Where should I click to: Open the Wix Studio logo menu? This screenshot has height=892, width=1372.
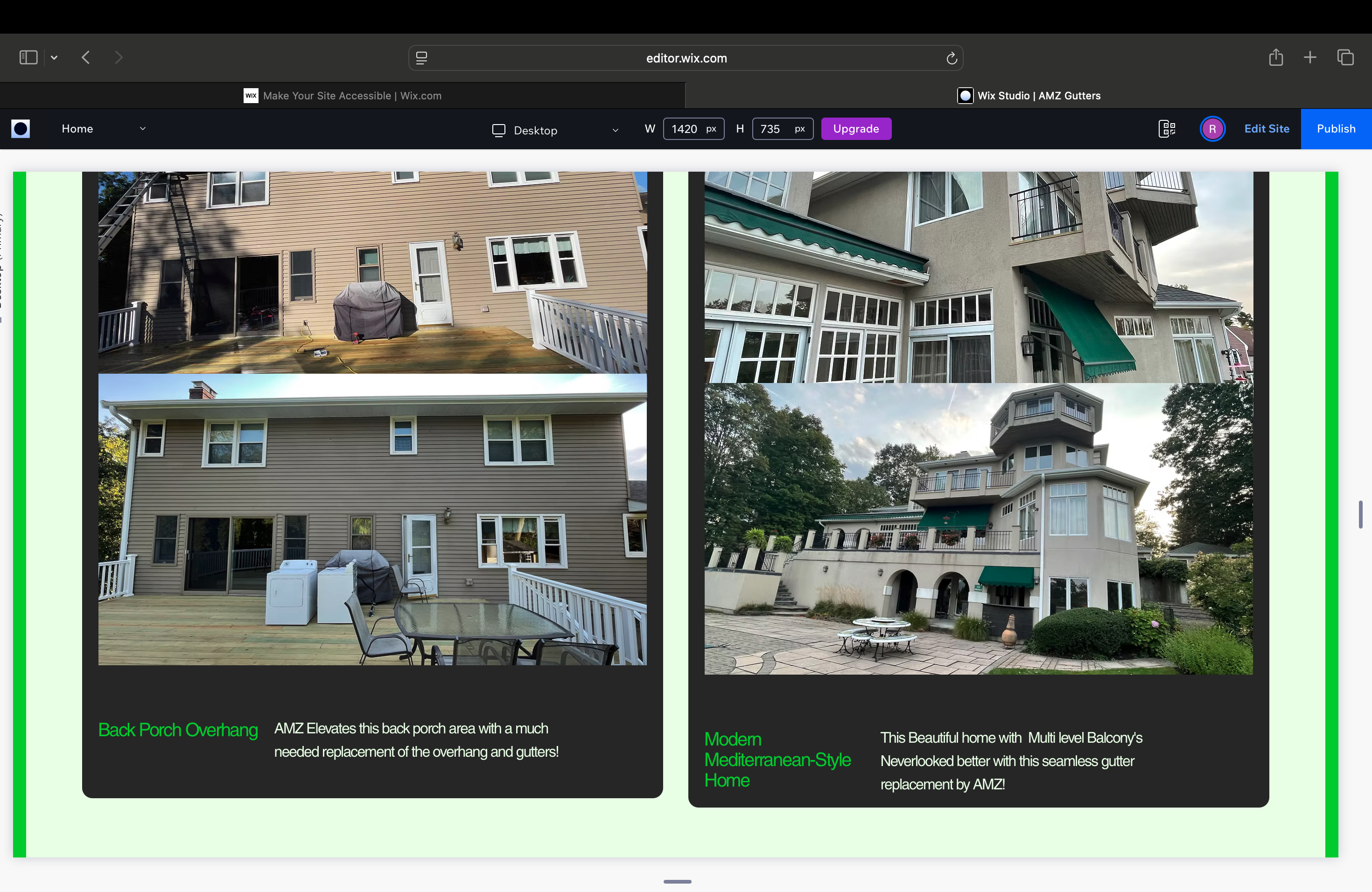point(21,128)
